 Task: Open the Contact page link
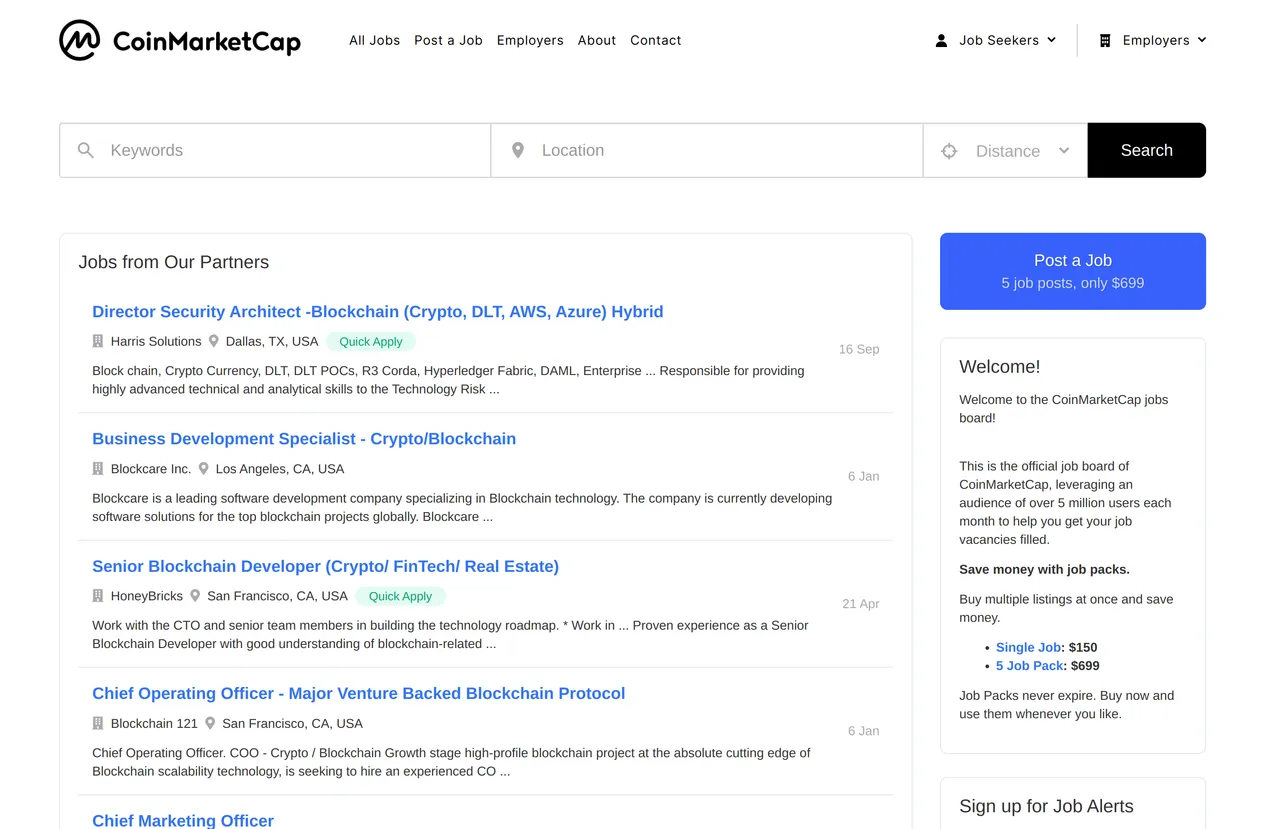[x=656, y=41]
